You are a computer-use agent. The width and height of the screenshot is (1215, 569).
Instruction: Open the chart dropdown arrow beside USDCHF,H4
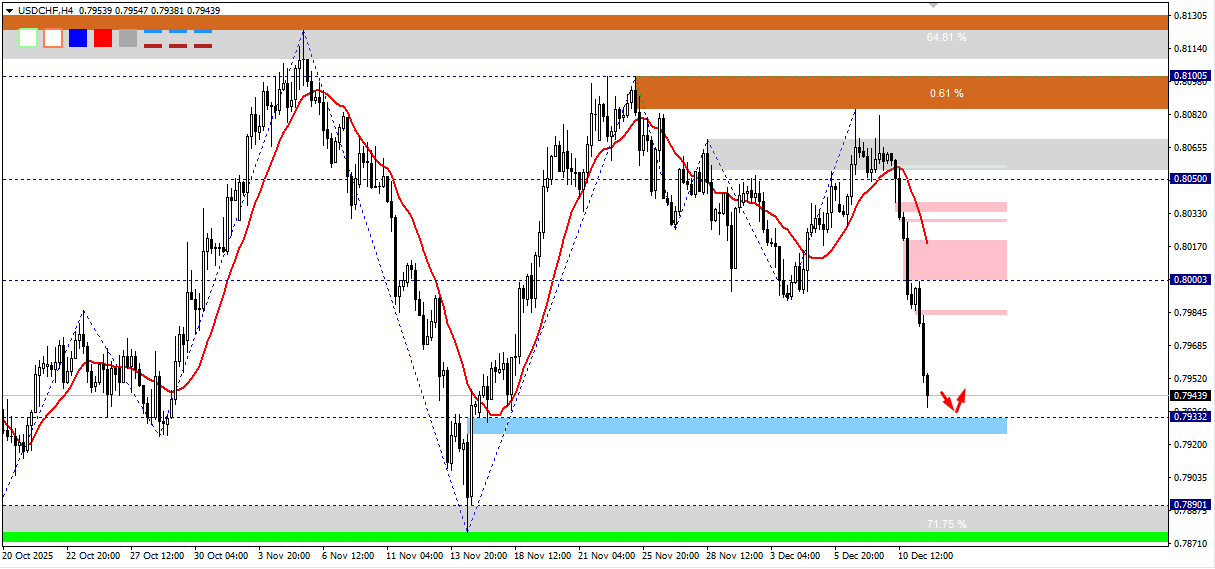10,9
